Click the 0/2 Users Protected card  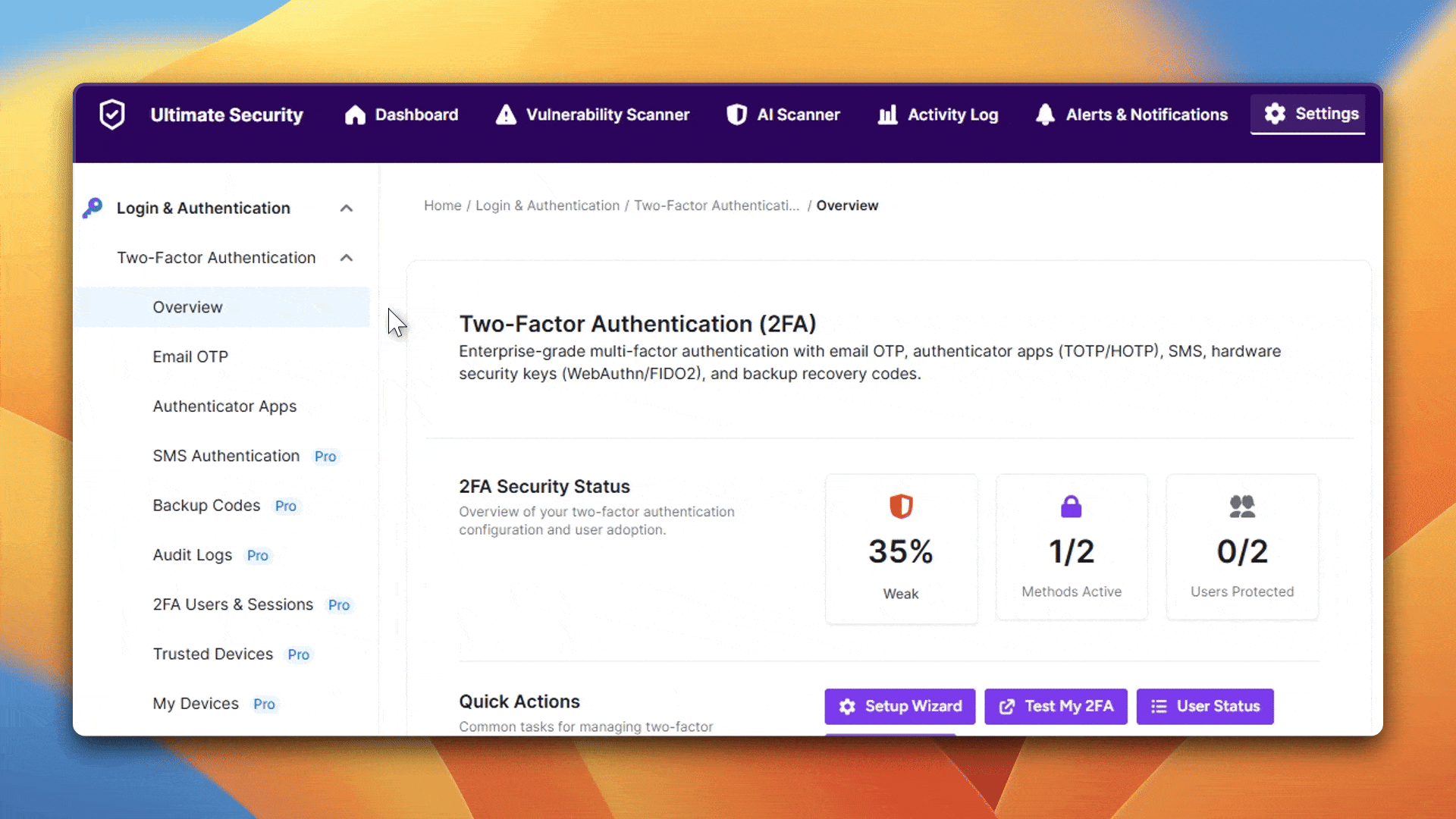(1242, 547)
